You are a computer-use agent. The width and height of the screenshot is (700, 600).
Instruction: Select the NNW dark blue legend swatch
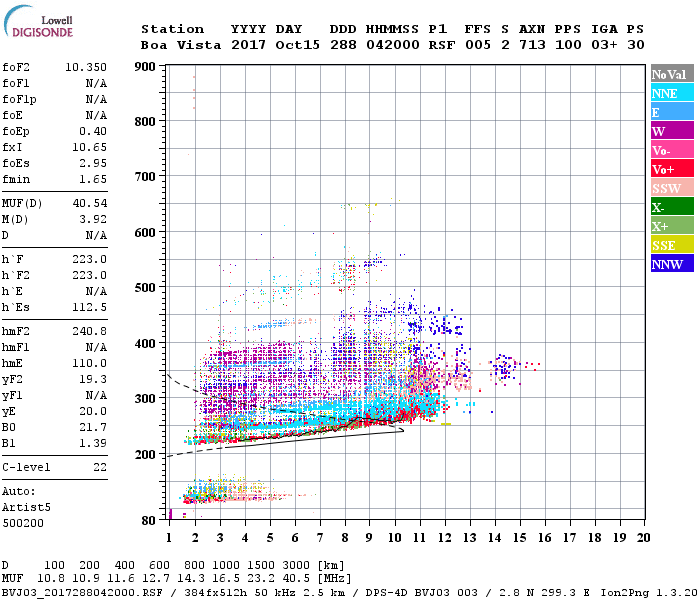pos(671,264)
